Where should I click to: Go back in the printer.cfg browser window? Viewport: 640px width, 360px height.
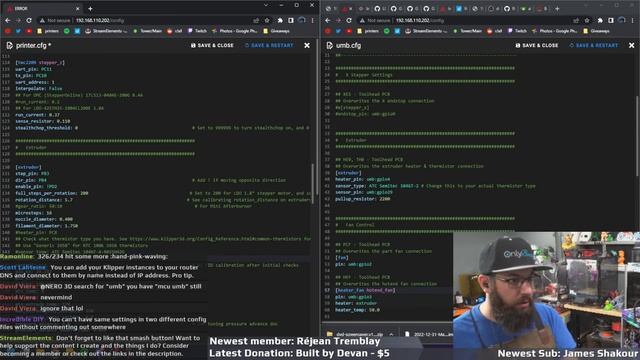(8, 20)
